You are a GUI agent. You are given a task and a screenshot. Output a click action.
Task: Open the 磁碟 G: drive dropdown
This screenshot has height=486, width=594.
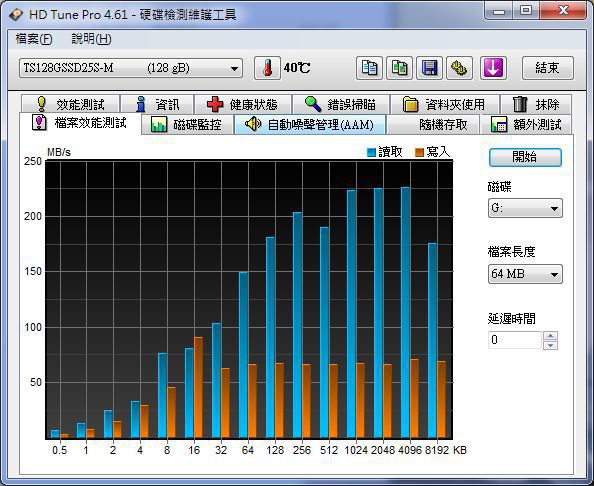click(525, 208)
